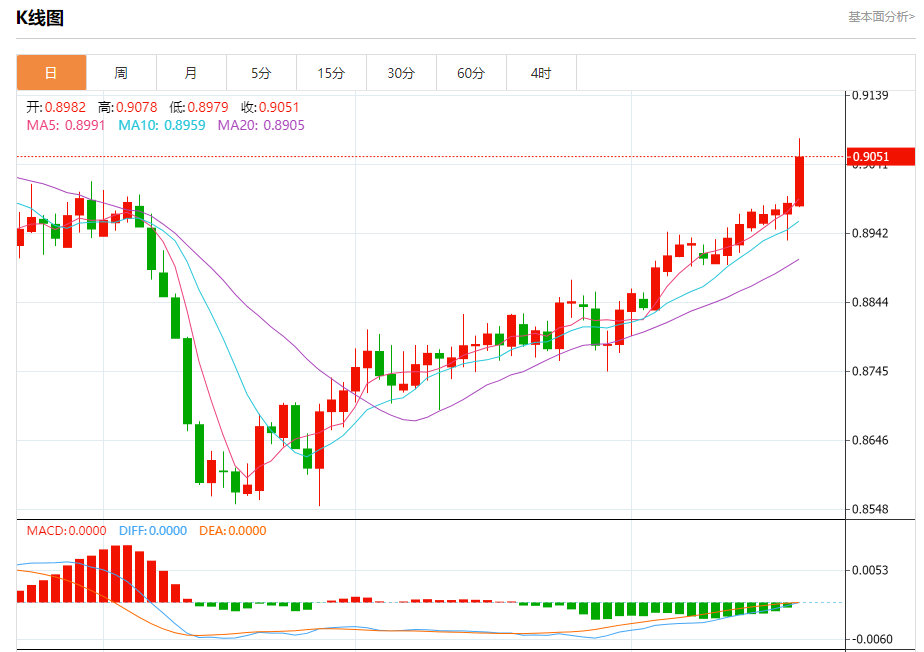This screenshot has height=652, width=924.
Task: Click the 0.8548 price axis label
Action: [870, 509]
